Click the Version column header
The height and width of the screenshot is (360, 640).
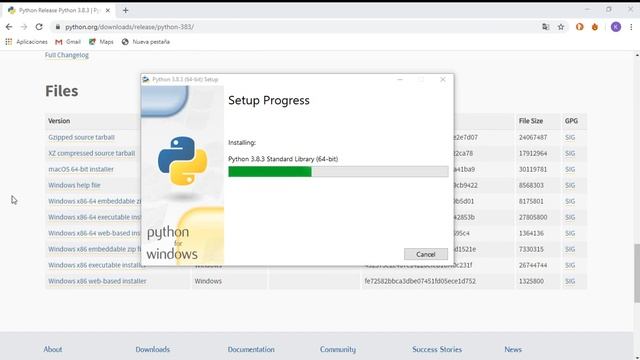(x=59, y=121)
